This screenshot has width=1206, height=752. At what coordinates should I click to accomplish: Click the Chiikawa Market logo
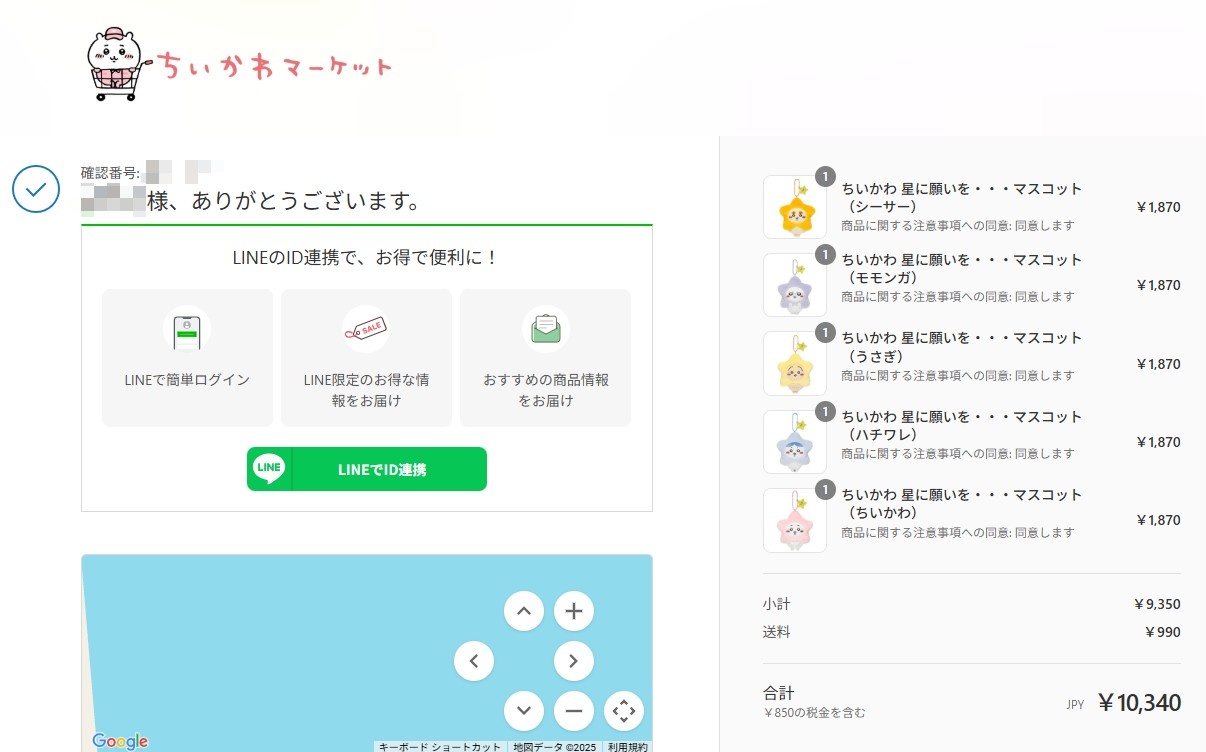pyautogui.click(x=239, y=65)
